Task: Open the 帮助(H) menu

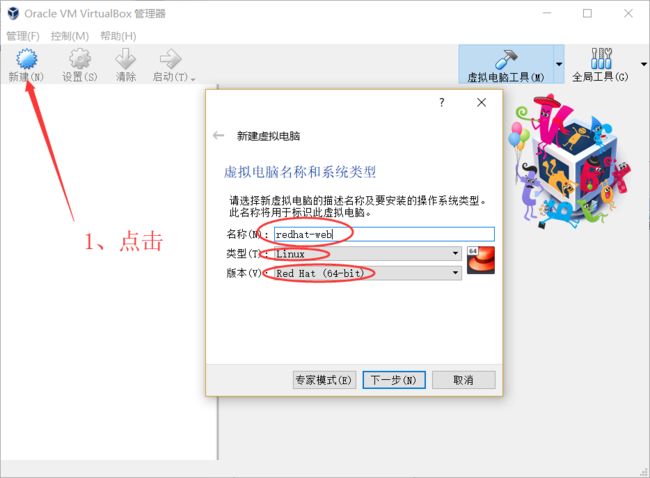Action: tap(118, 36)
